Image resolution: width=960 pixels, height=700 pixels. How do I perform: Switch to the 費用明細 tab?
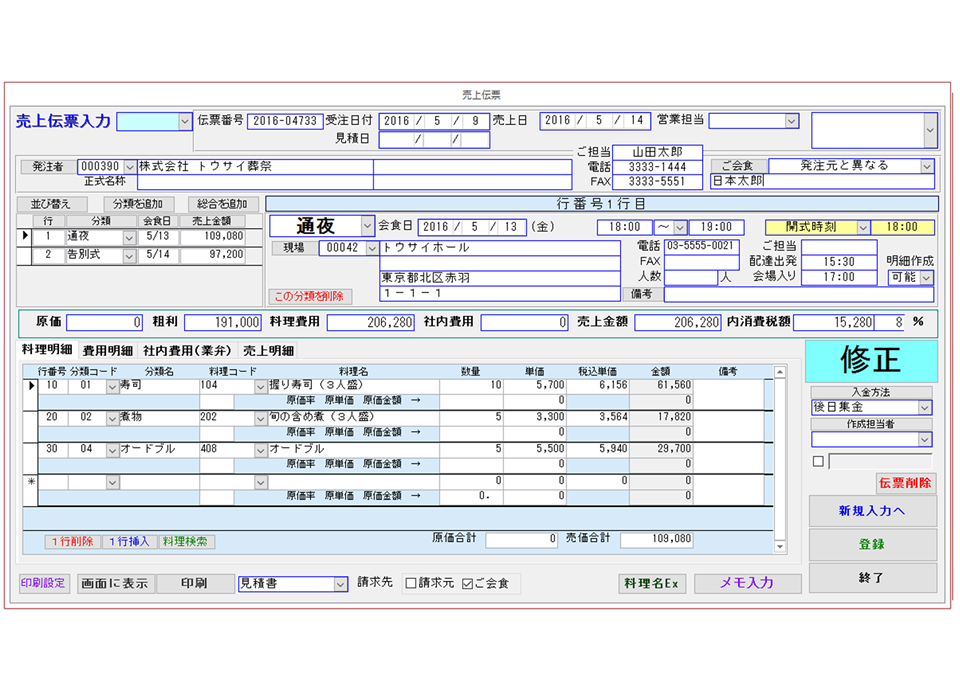[x=107, y=351]
